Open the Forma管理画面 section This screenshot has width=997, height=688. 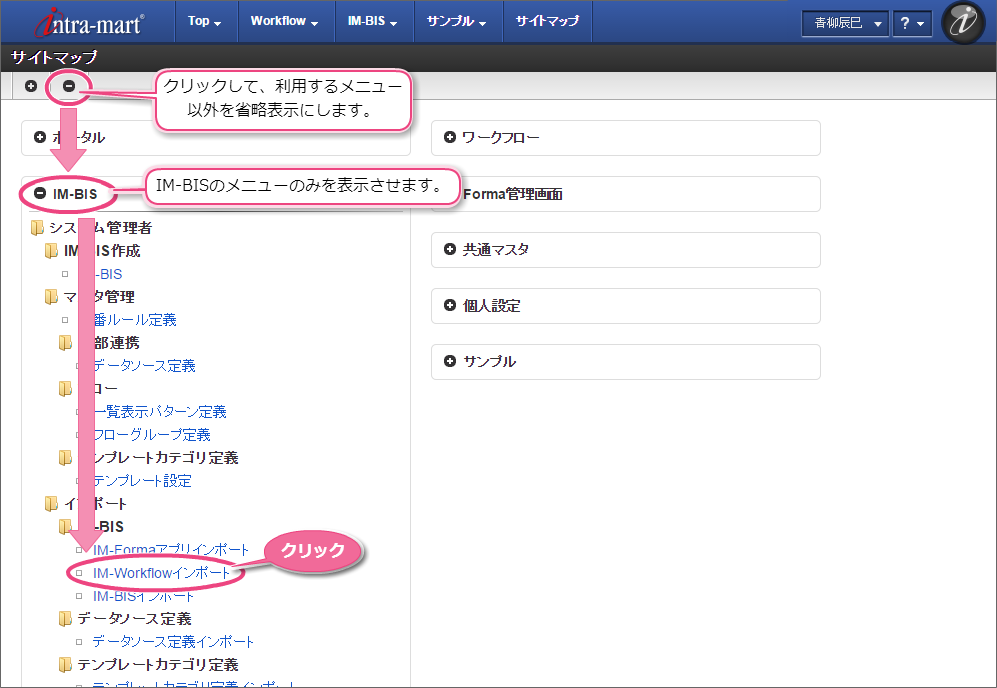click(x=626, y=194)
